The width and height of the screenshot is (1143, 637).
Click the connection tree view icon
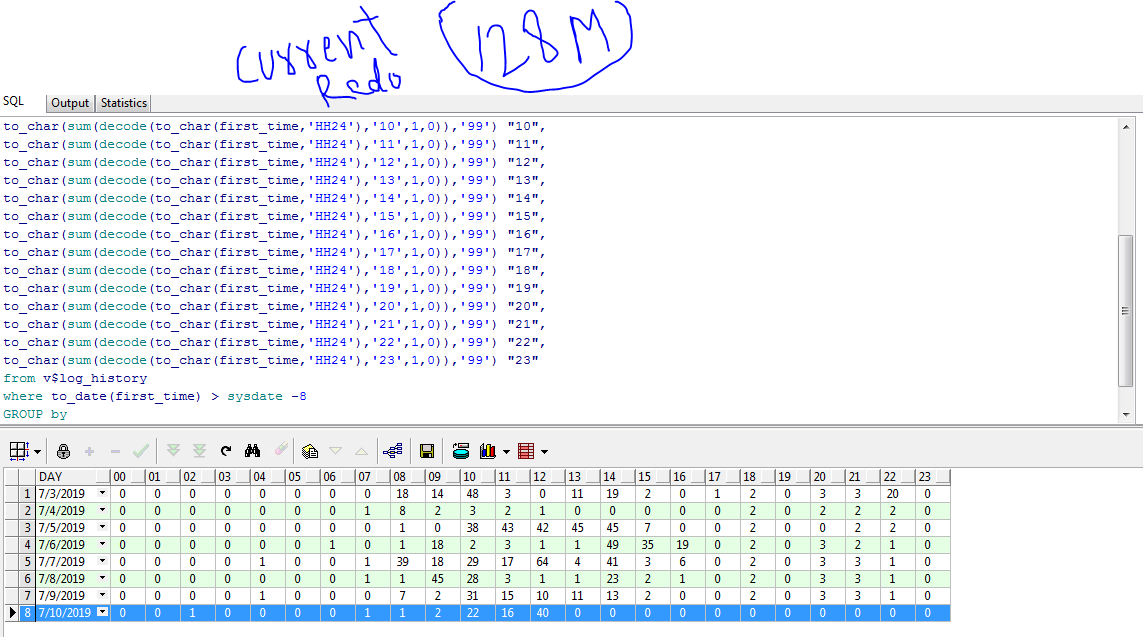(392, 451)
